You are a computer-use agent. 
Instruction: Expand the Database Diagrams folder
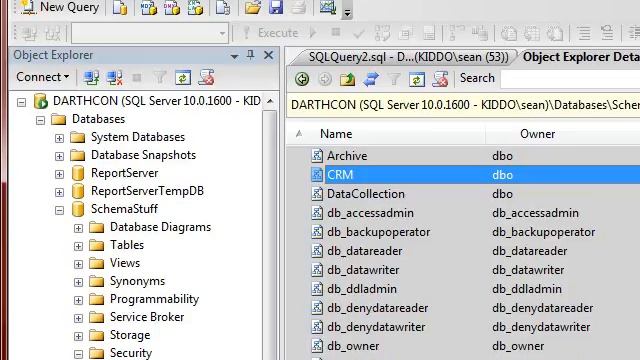78,228
